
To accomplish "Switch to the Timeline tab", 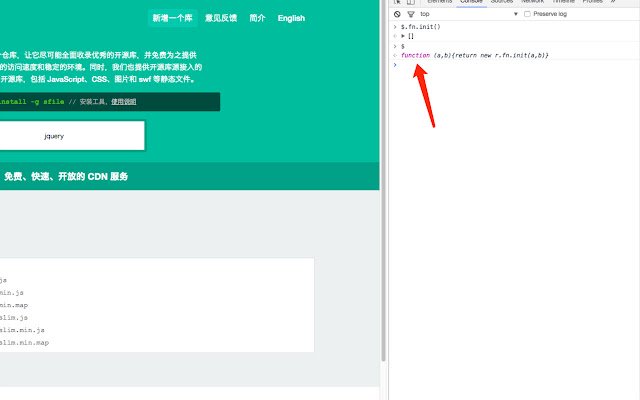I will click(563, 2).
